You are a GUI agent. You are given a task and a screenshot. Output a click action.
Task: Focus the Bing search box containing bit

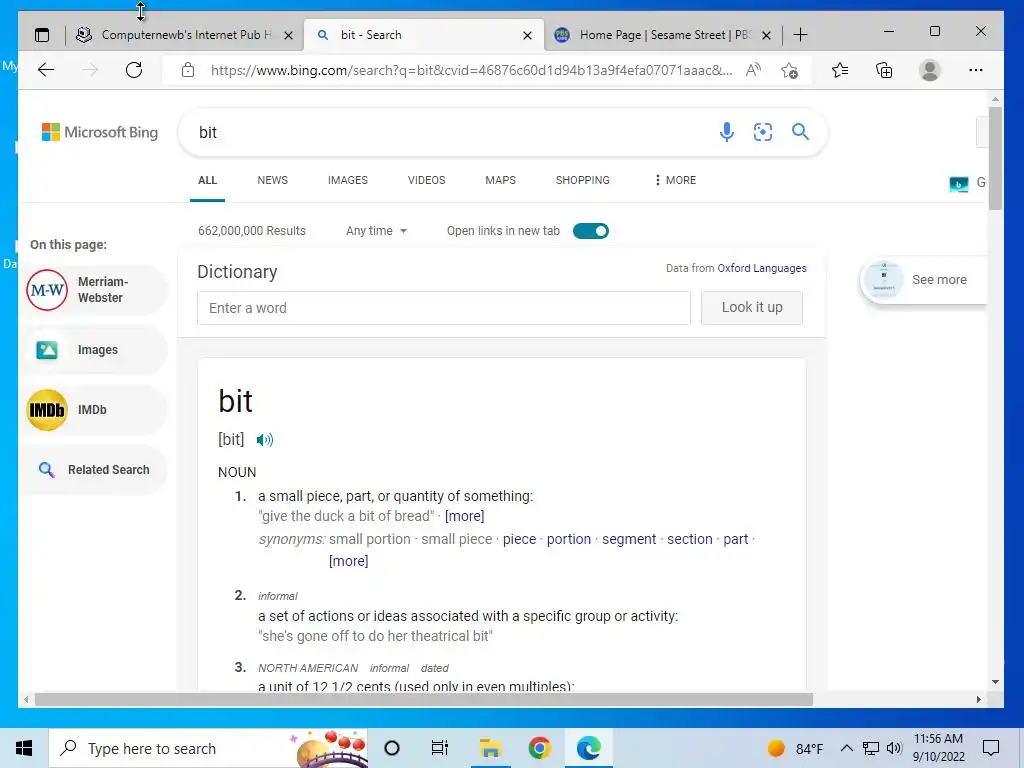tap(451, 133)
